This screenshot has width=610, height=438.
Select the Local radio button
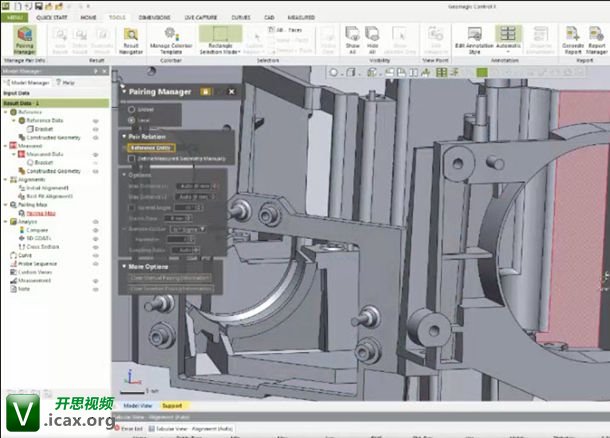tap(133, 120)
